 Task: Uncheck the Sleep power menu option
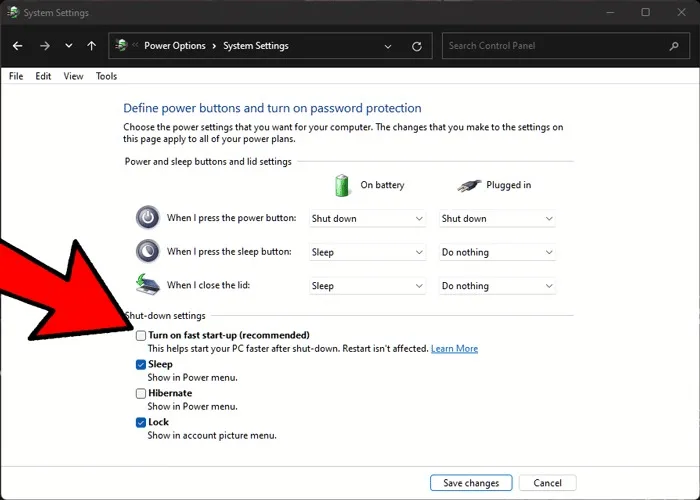(141, 365)
